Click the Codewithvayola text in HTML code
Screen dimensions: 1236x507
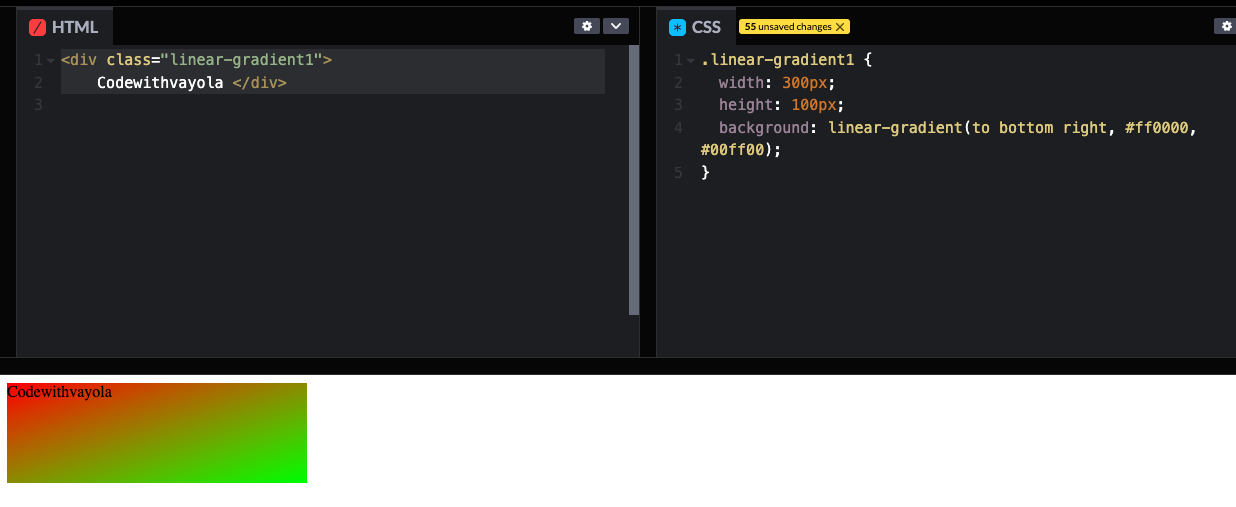160,83
